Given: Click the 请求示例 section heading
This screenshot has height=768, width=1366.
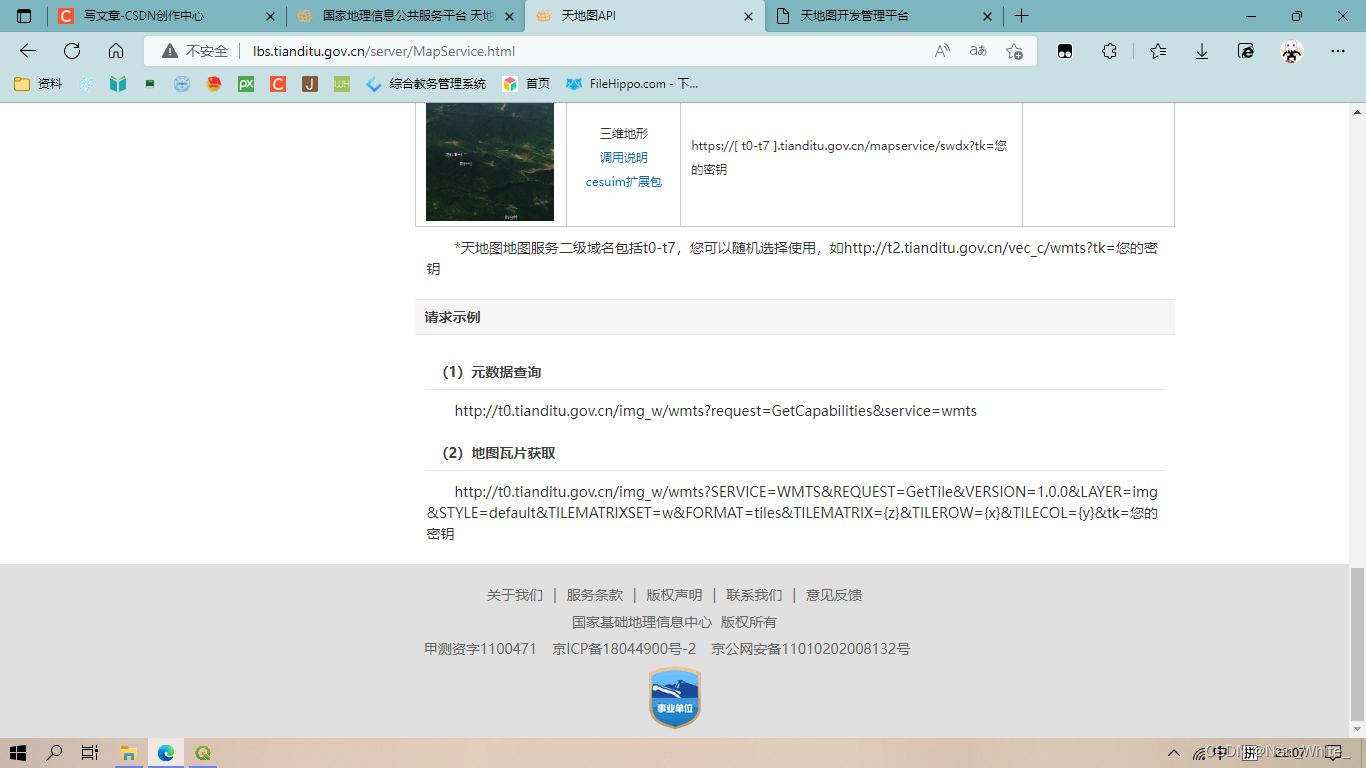Looking at the screenshot, I should [x=452, y=317].
